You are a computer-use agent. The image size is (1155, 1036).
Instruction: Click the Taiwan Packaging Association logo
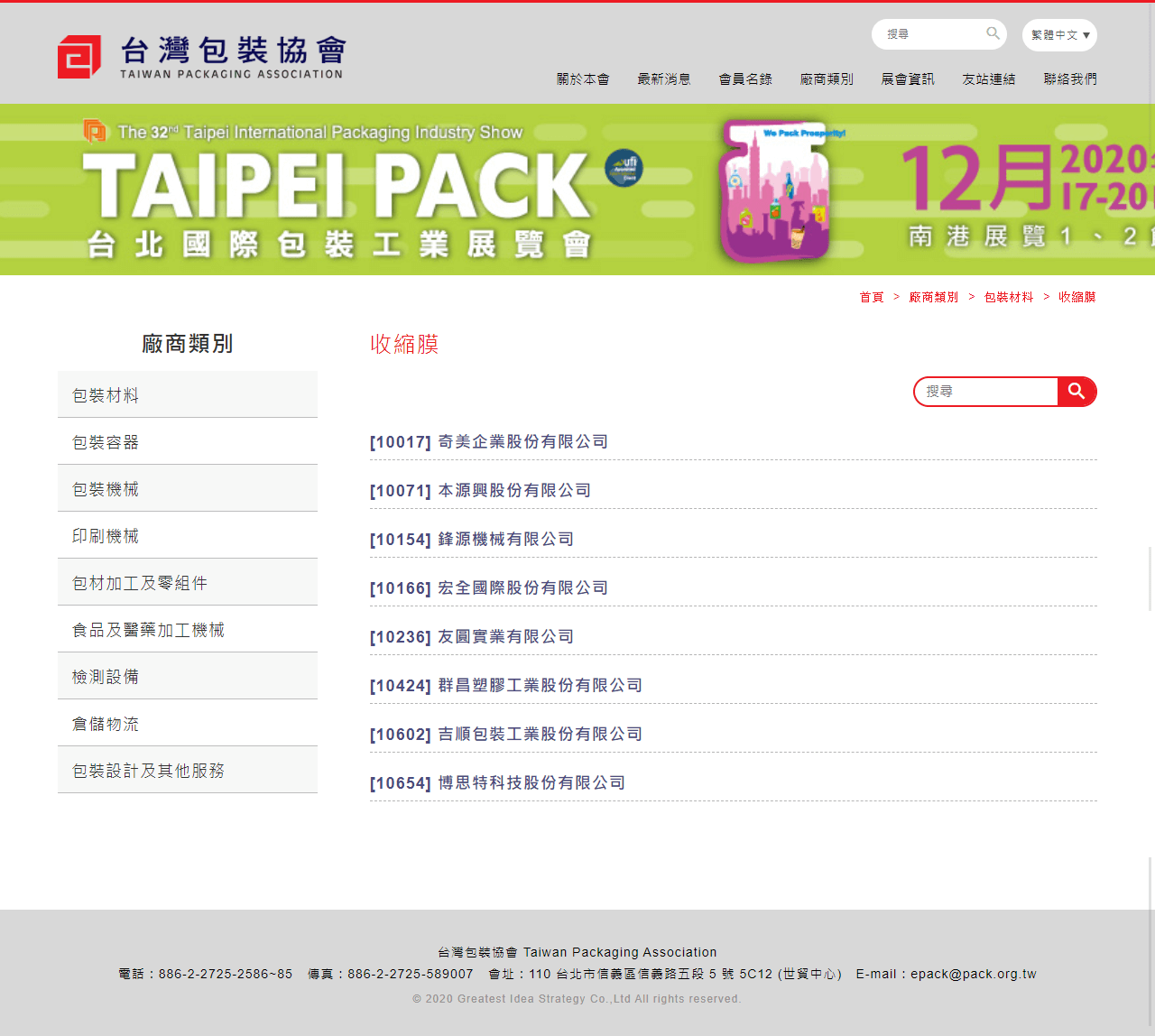click(x=201, y=57)
